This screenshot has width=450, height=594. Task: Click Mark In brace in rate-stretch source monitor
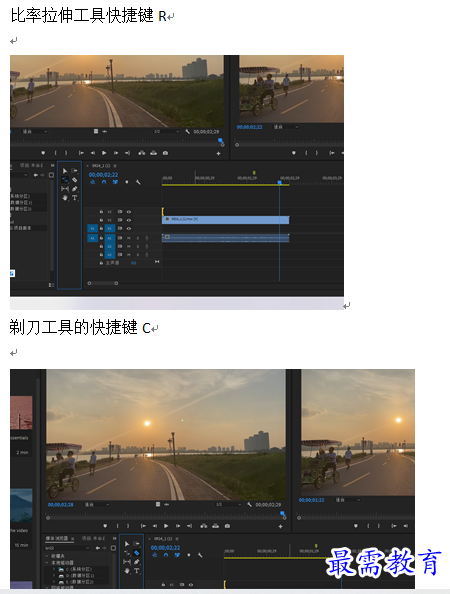[55, 153]
